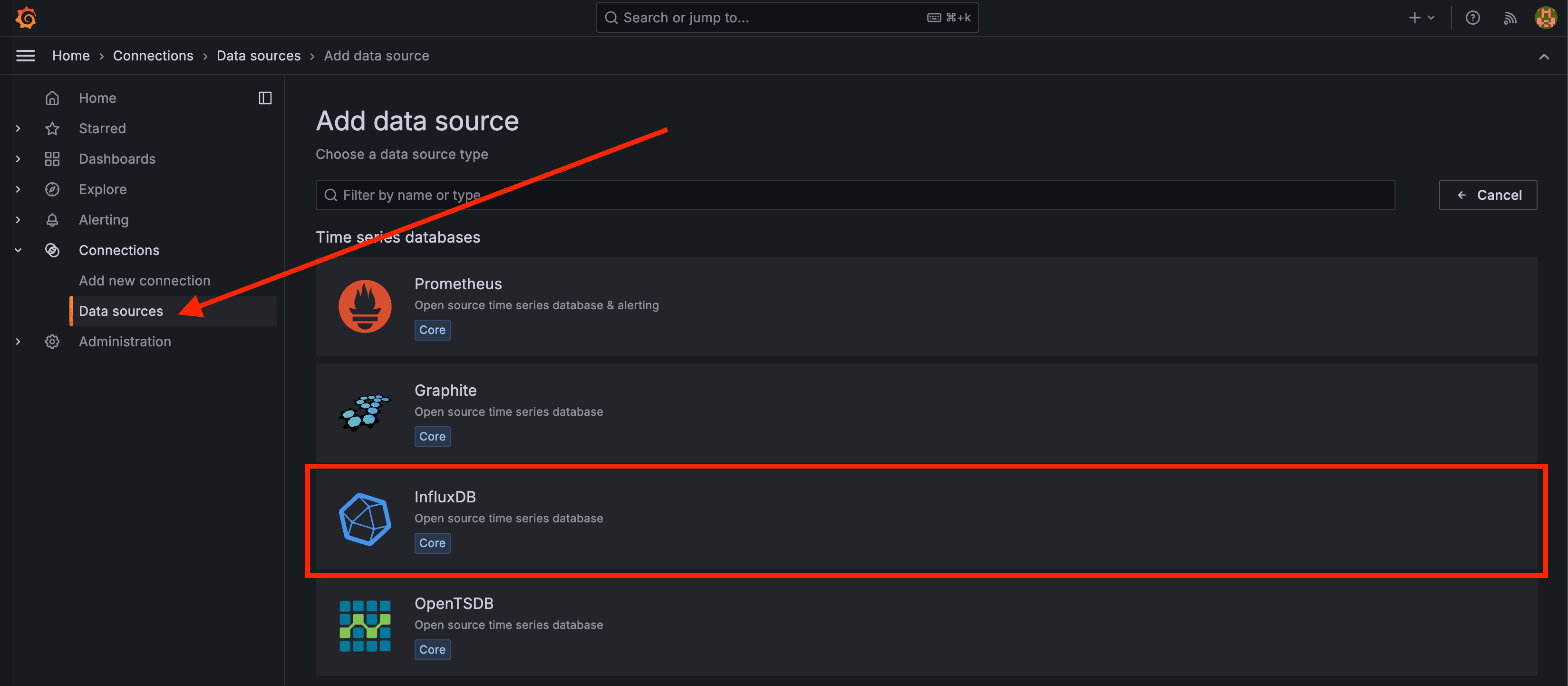The width and height of the screenshot is (1568, 686).
Task: Click the Core badge under Graphite
Action: tap(432, 437)
